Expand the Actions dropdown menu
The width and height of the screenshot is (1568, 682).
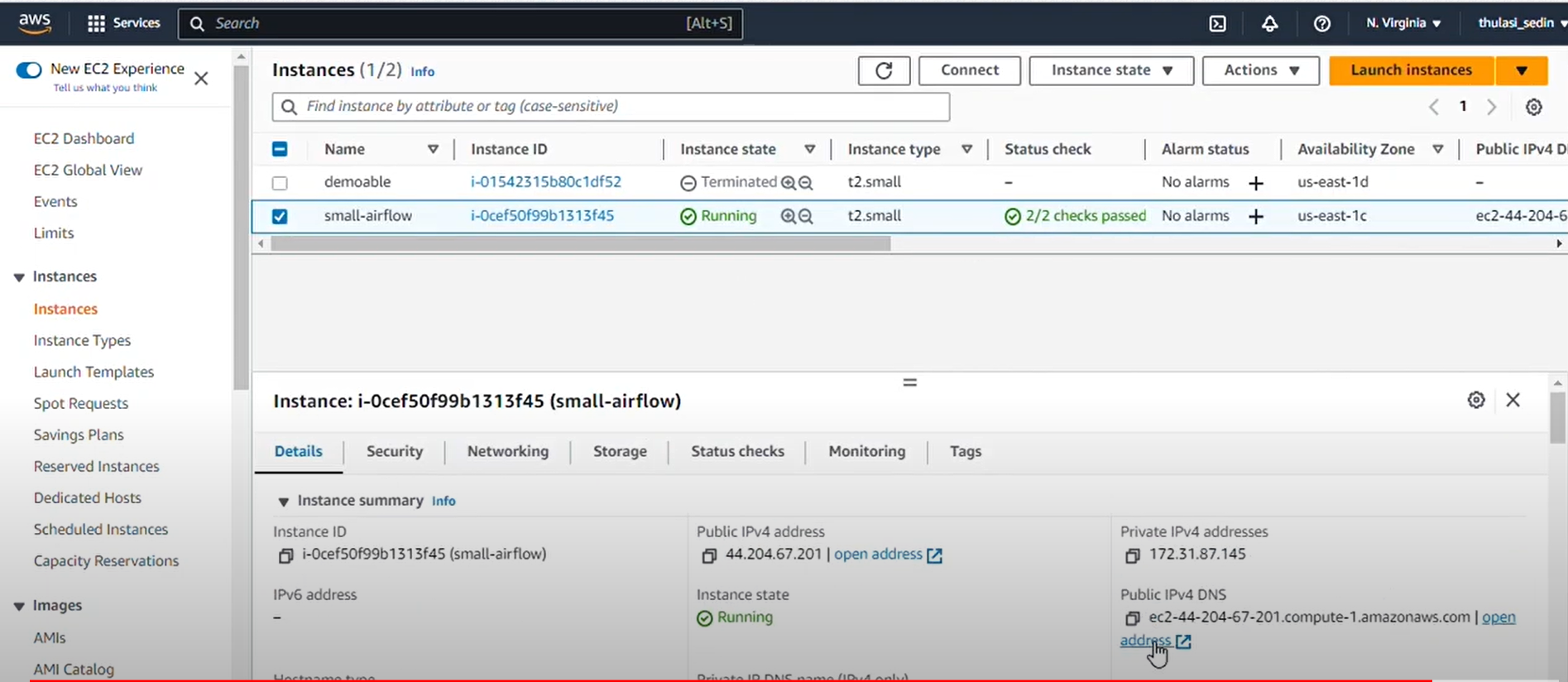tap(1260, 70)
